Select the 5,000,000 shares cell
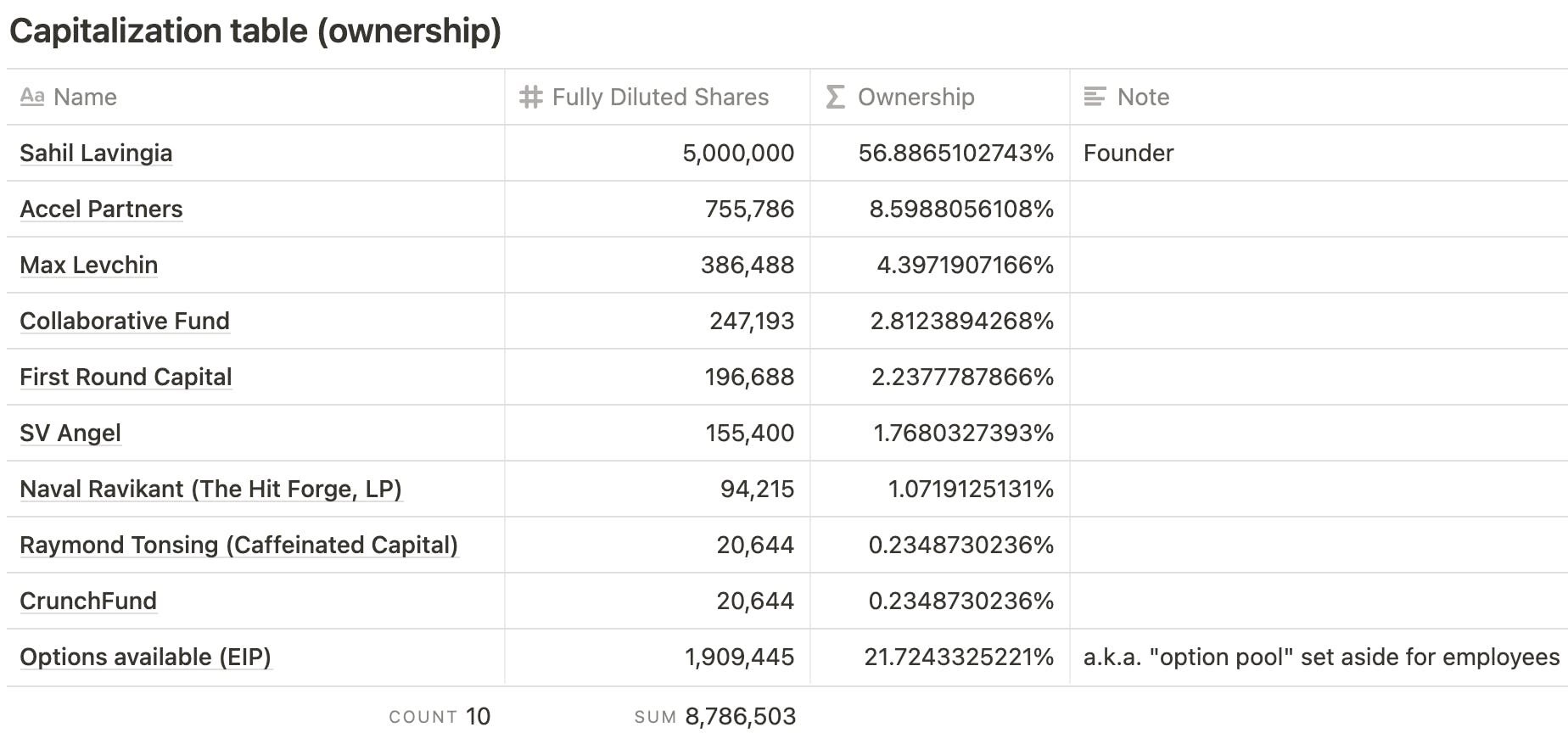This screenshot has height=733, width=1568. [x=658, y=153]
